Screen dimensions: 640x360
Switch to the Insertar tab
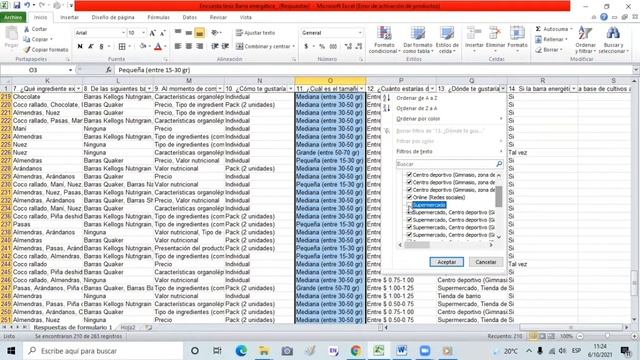[69, 18]
